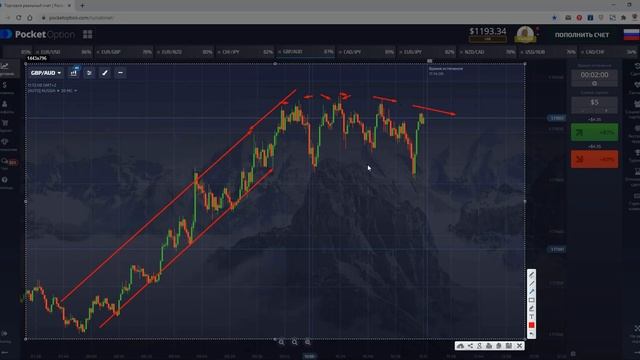640x360 pixels.
Task: Open the grid layout icon beside logo
Action: [x=87, y=34]
